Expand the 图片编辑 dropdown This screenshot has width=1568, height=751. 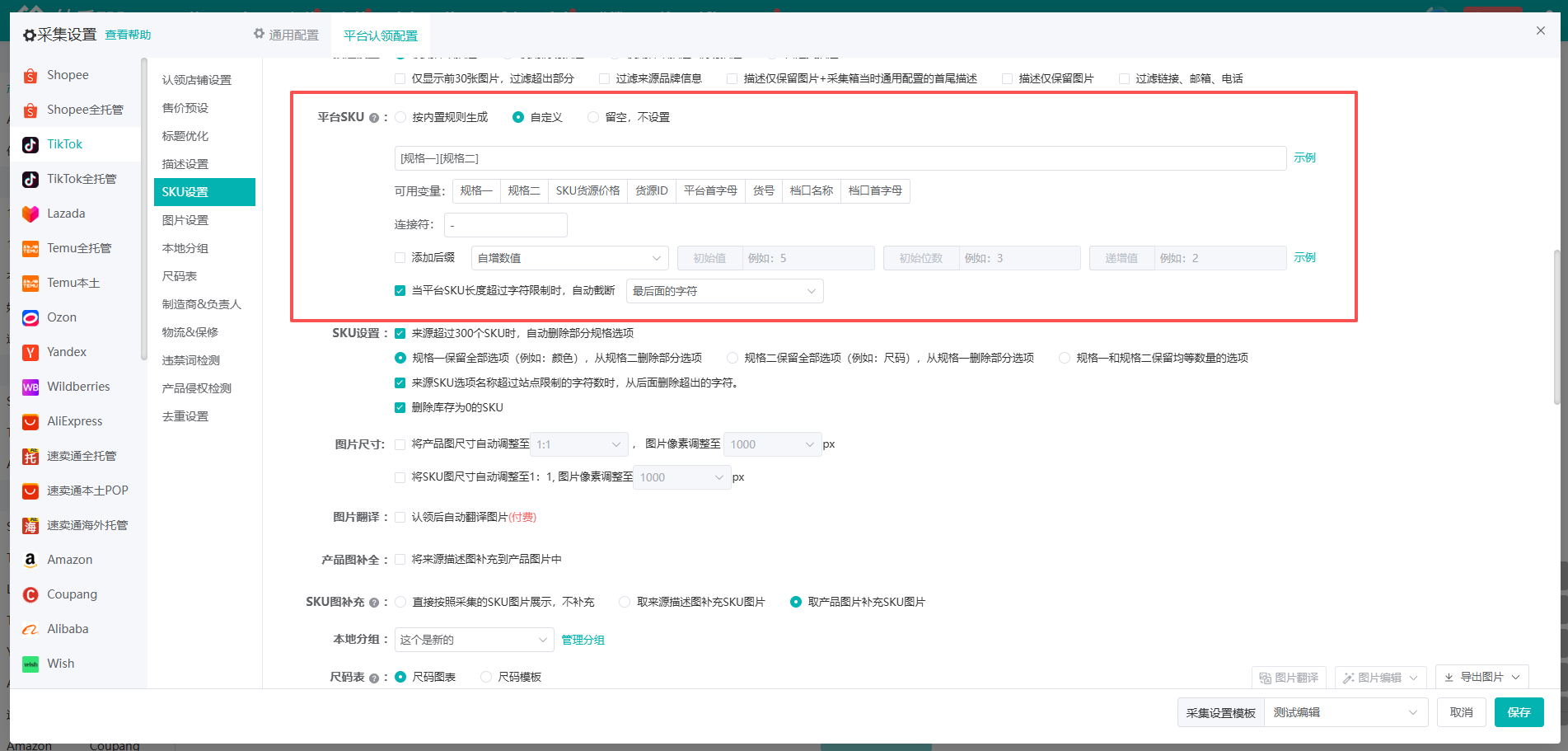tap(1380, 678)
